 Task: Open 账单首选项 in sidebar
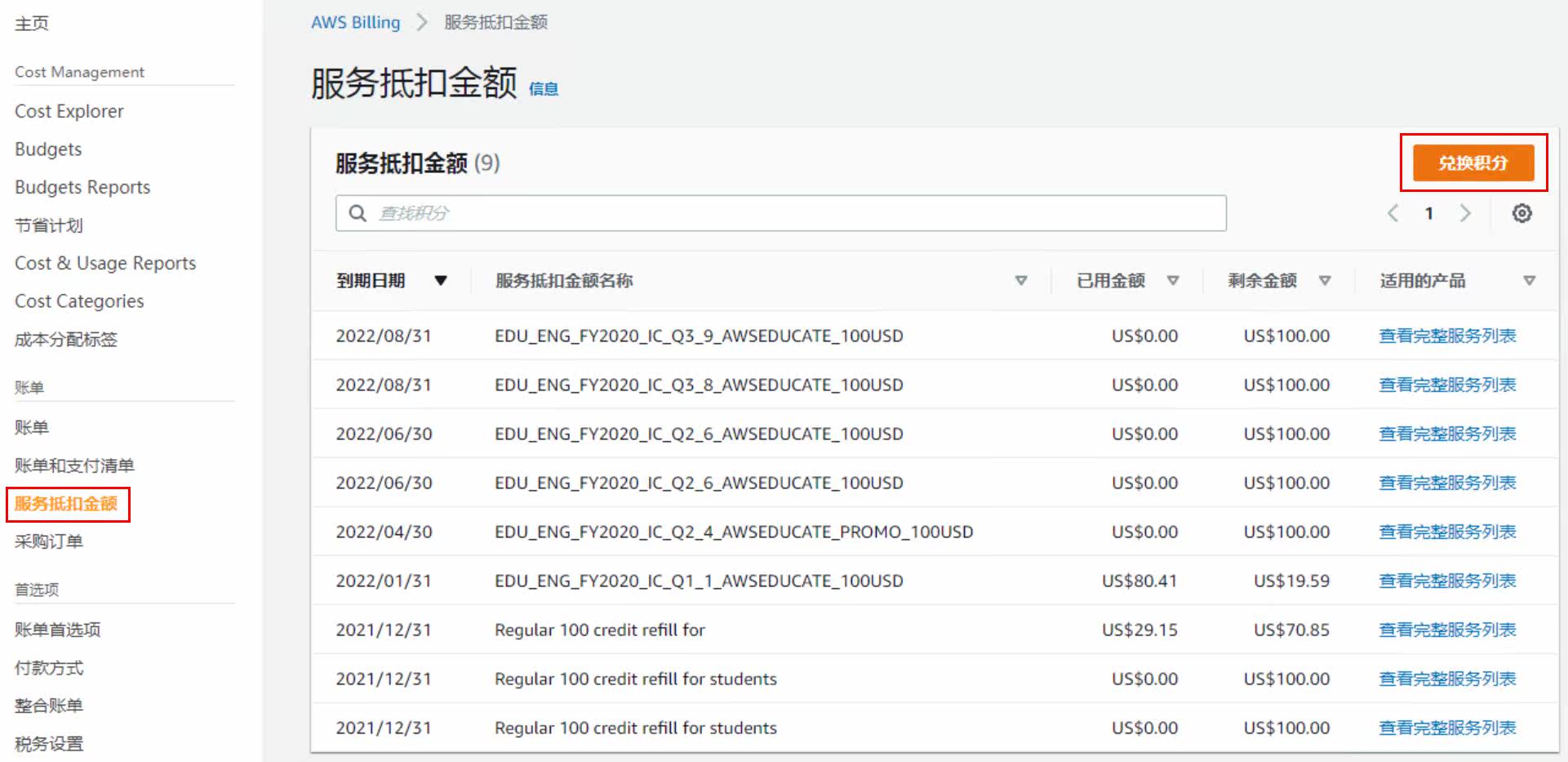pyautogui.click(x=57, y=630)
